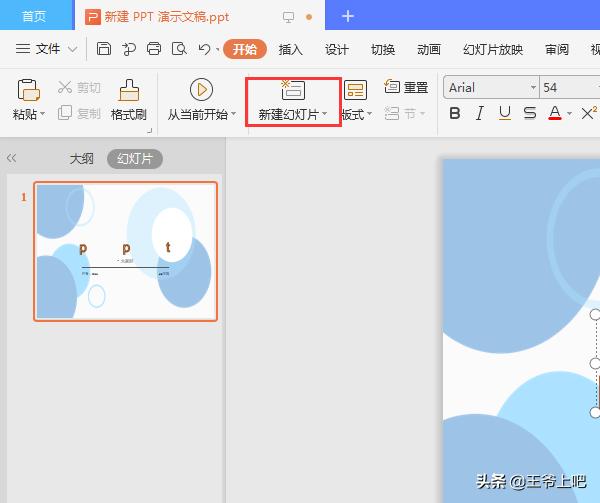
Task: Select slide 1 thumbnail in panel
Action: pos(126,251)
